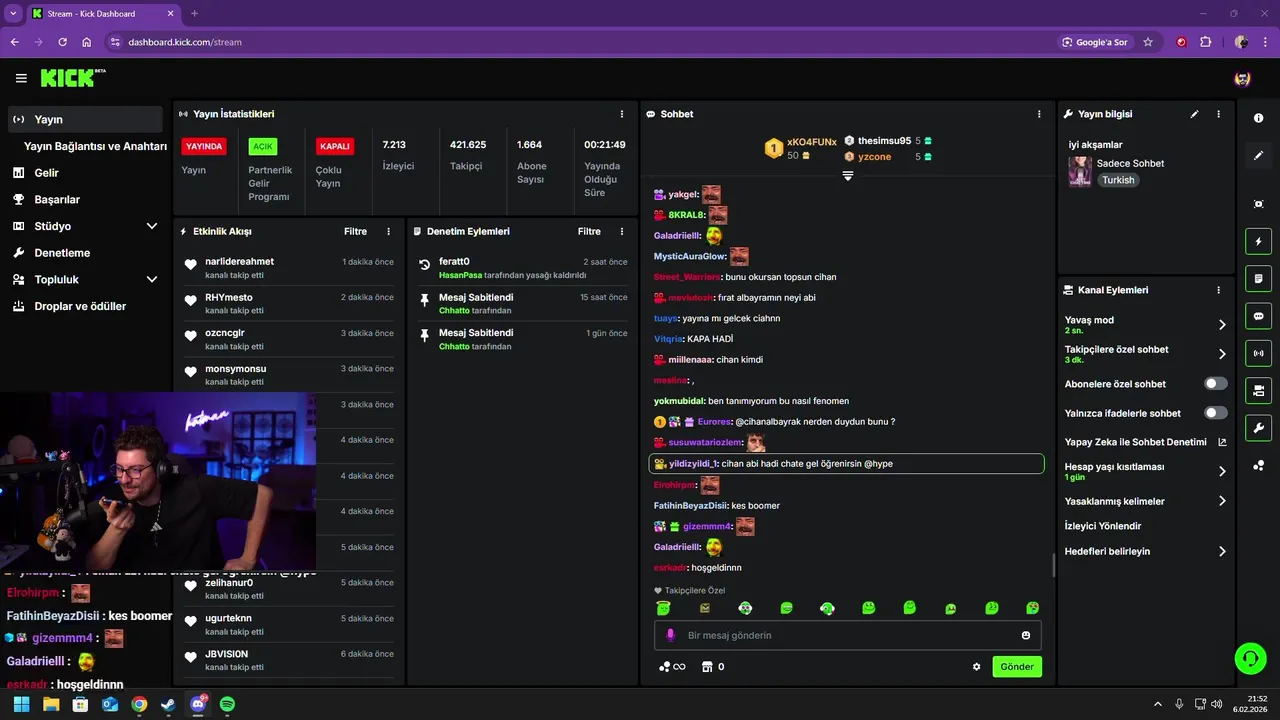Viewport: 1280px width, 720px height.
Task: Click the chat panel scrollbar
Action: [x=1053, y=566]
